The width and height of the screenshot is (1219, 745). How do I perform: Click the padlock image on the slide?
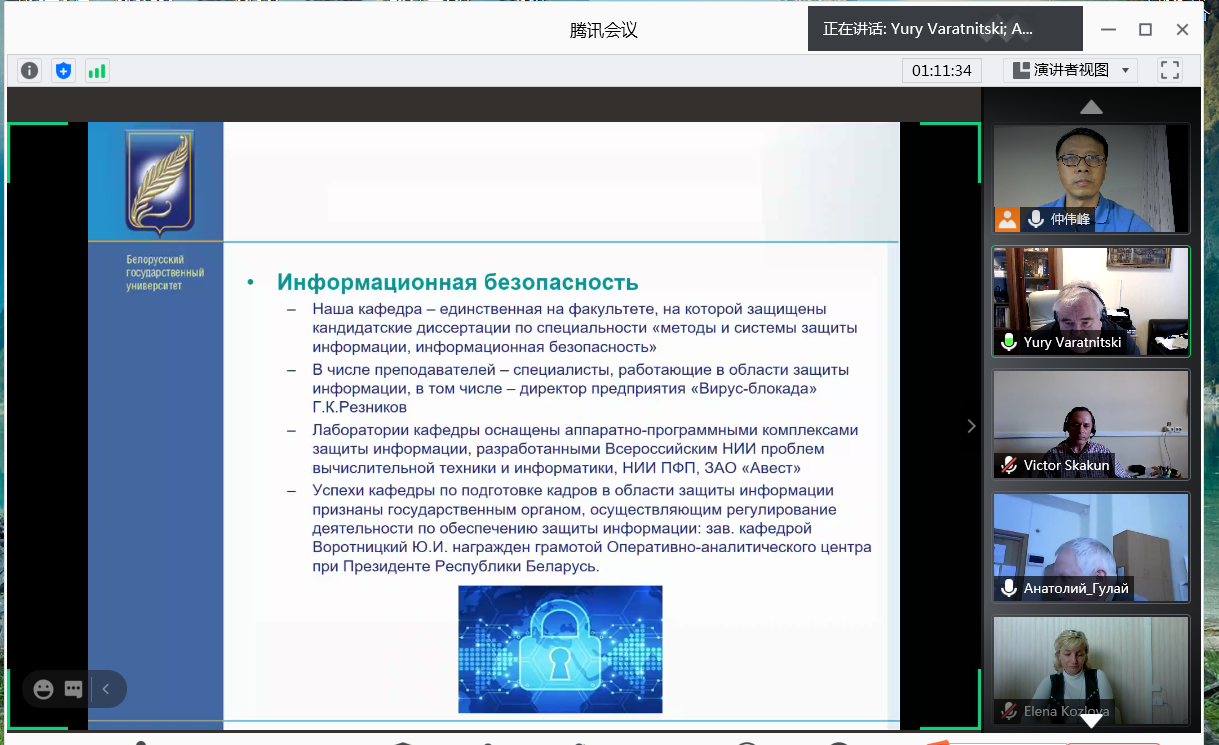560,649
